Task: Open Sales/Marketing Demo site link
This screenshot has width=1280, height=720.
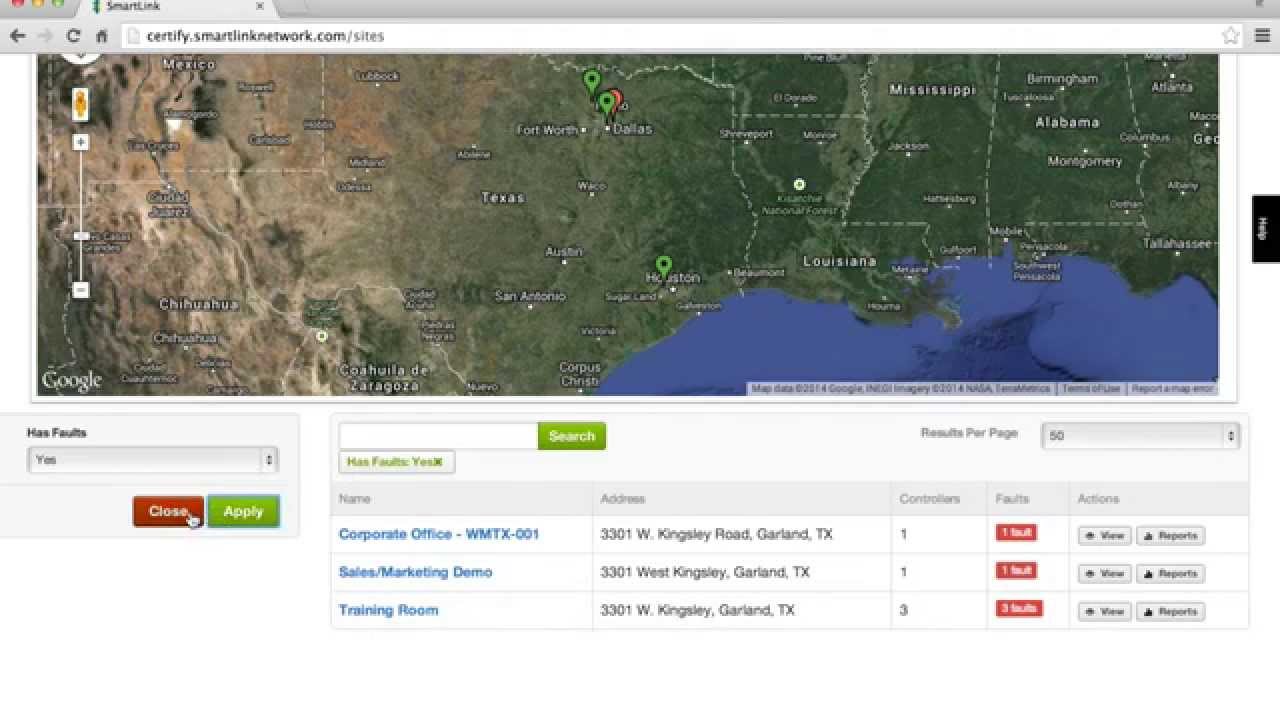Action: tap(416, 572)
